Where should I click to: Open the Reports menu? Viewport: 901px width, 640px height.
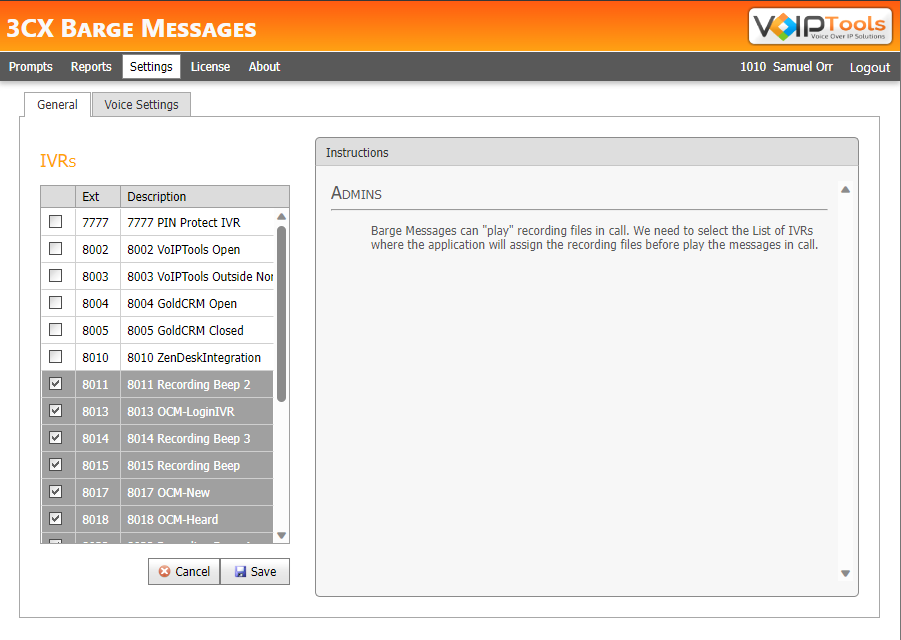[x=91, y=67]
